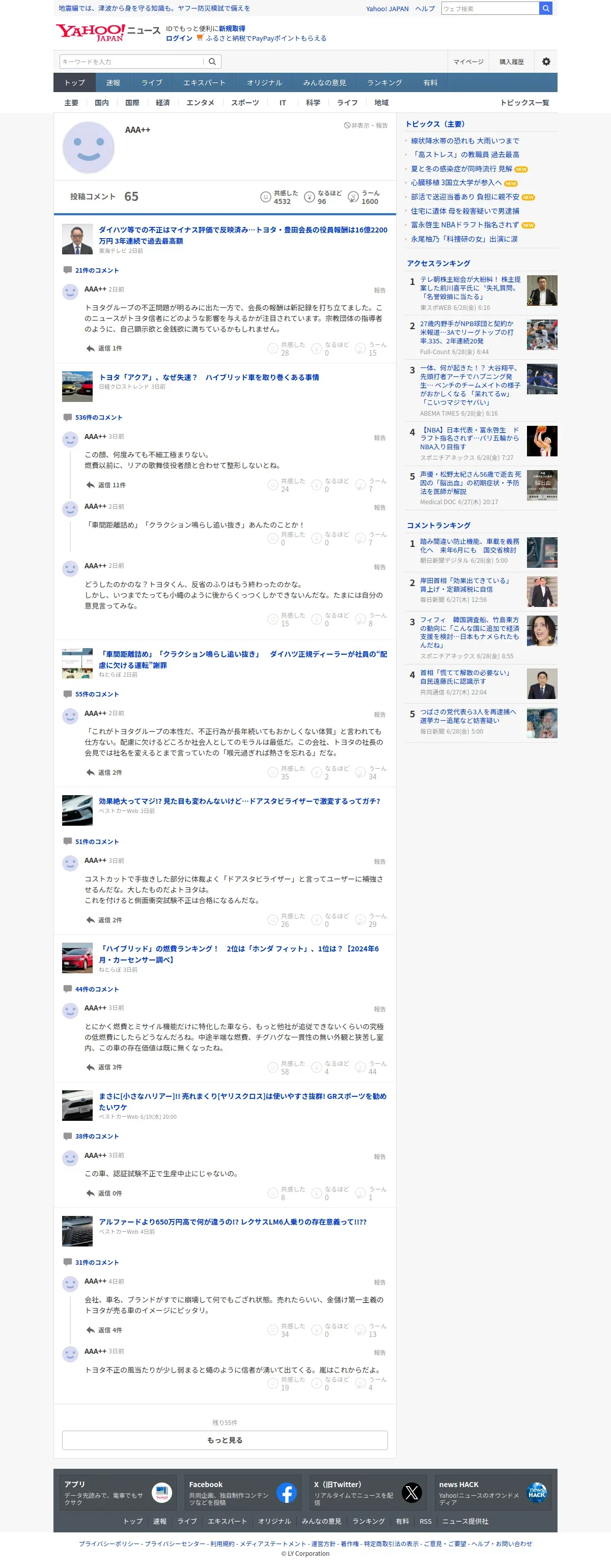Open access ranking 1 thumbnail テレ朝株主総会
The height and width of the screenshot is (1568, 611).
[x=542, y=290]
